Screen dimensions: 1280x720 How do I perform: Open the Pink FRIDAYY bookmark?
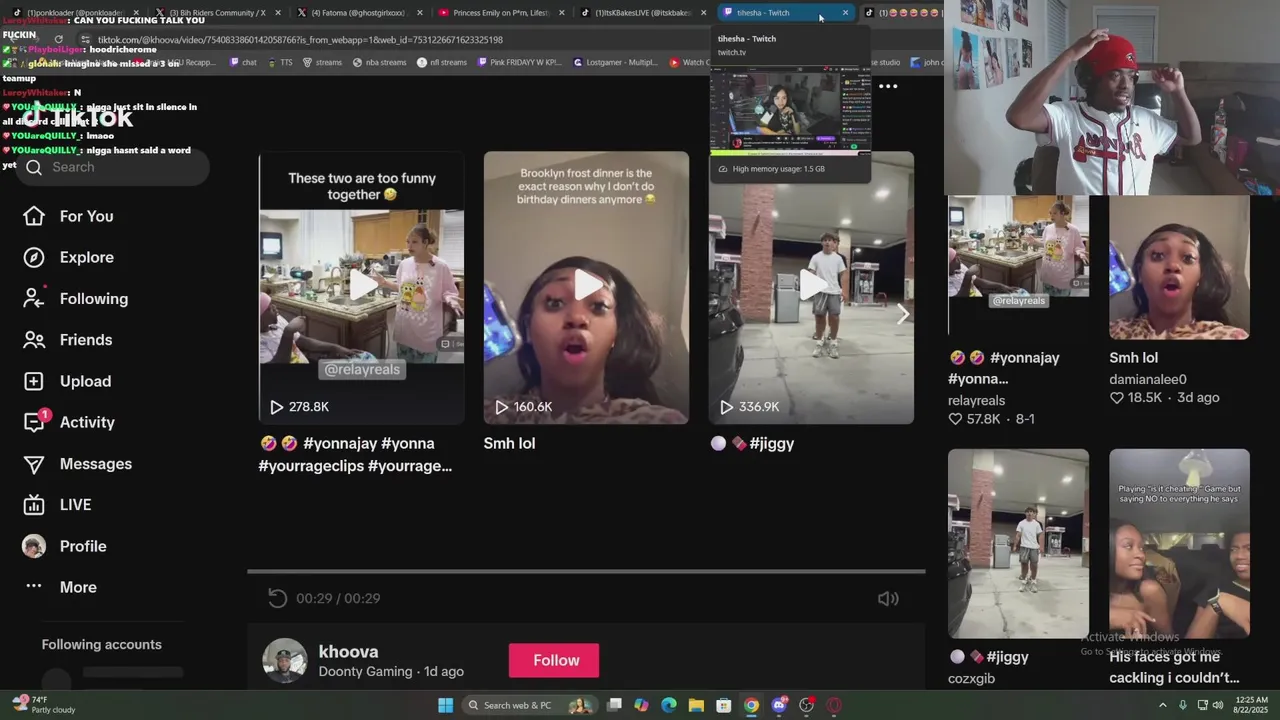[520, 62]
